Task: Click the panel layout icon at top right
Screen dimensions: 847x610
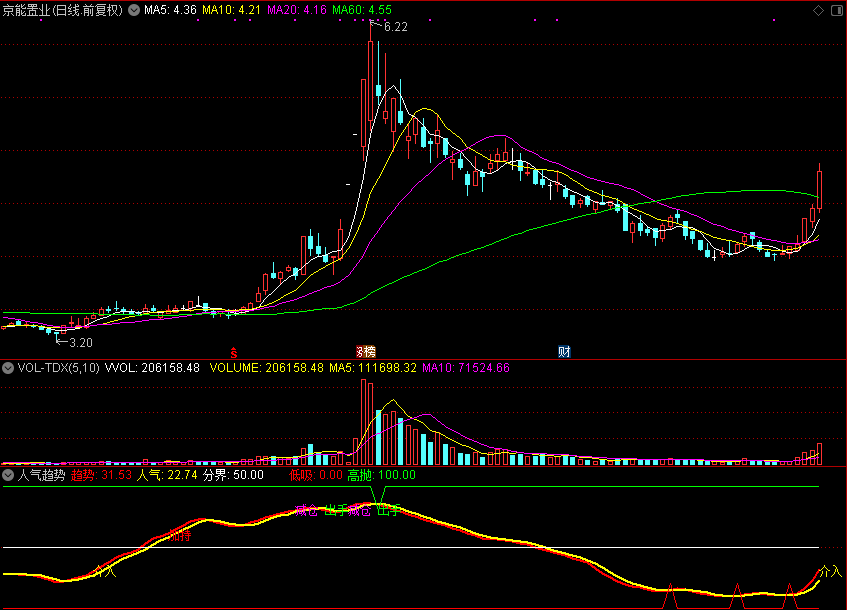Action: [837, 10]
